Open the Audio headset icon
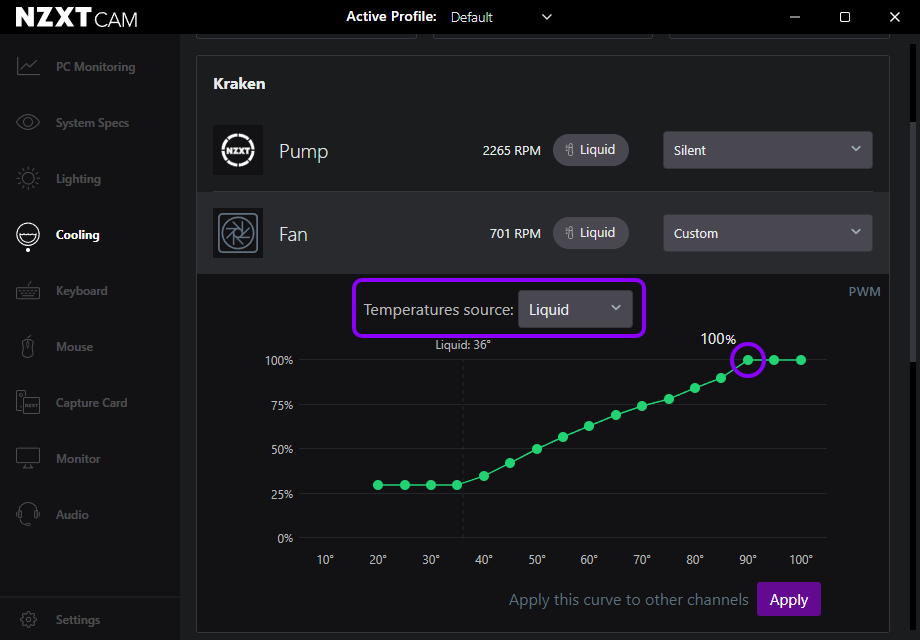Image resolution: width=920 pixels, height=640 pixels. [28, 515]
